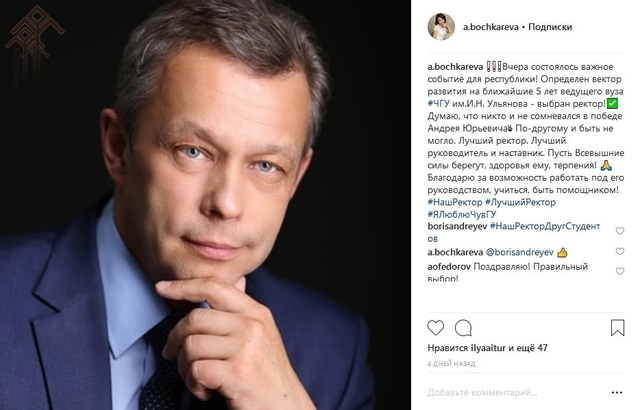Open the #ЧГУ hashtag

tap(439, 104)
